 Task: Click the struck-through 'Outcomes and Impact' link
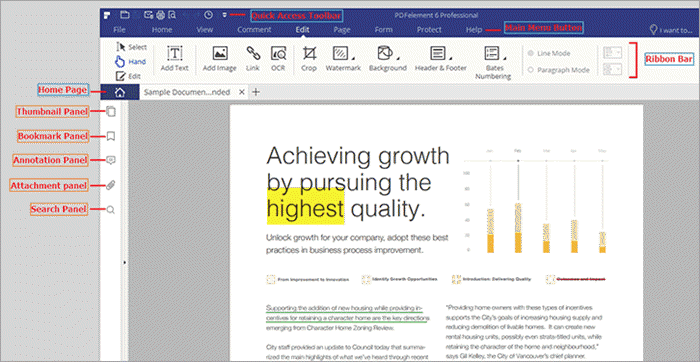[x=581, y=279]
